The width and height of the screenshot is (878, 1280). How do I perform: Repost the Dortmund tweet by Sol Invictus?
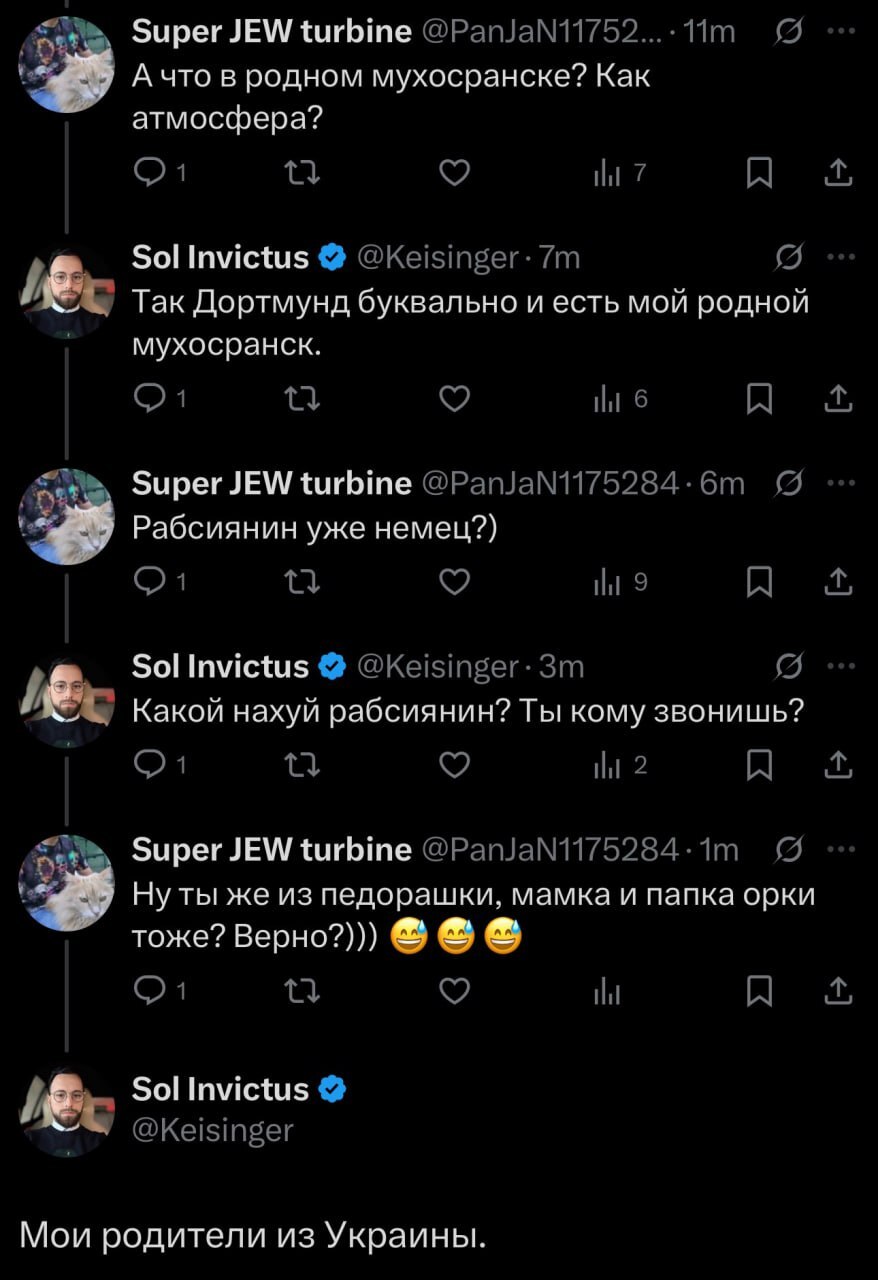(300, 400)
